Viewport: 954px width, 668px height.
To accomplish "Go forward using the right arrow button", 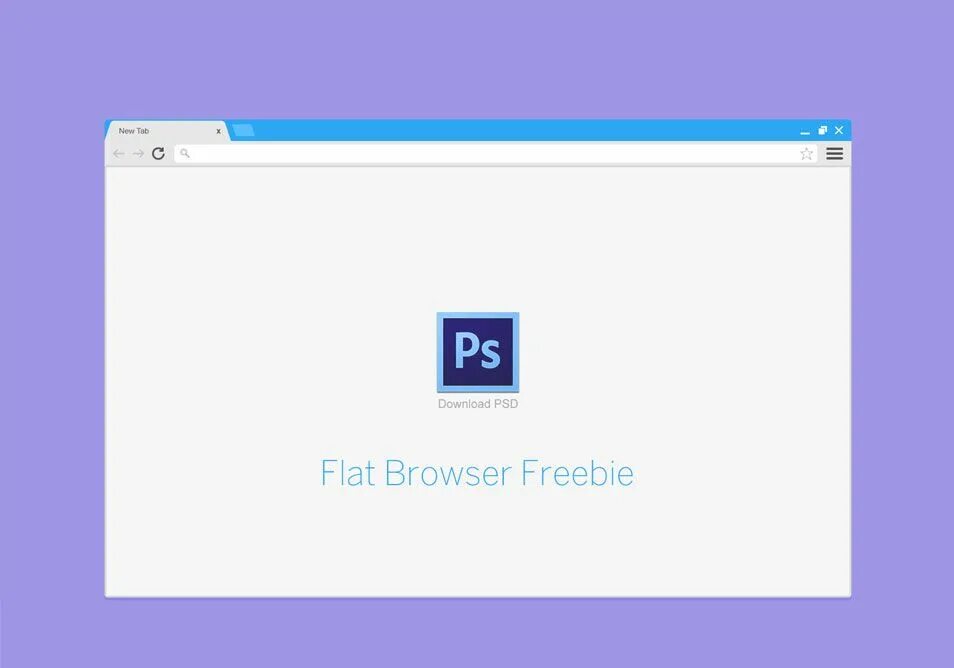I will (x=139, y=153).
